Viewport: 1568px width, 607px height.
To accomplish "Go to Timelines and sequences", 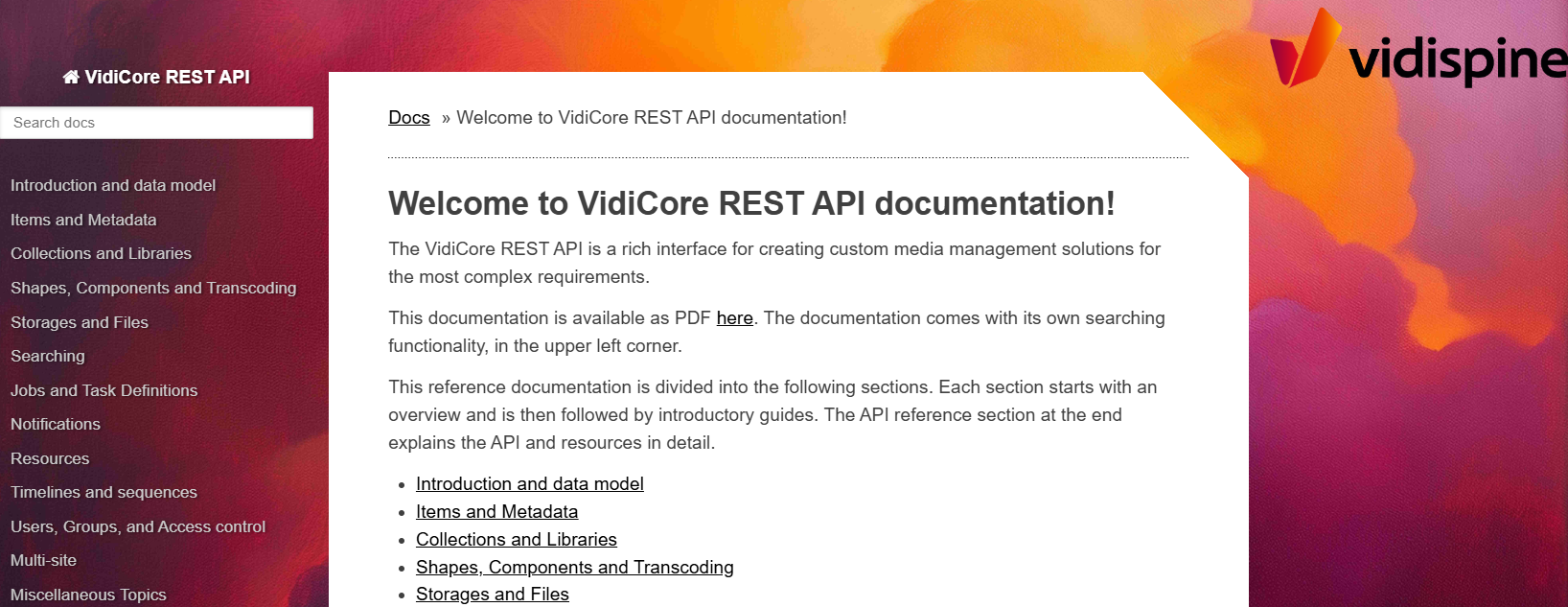I will 104,492.
